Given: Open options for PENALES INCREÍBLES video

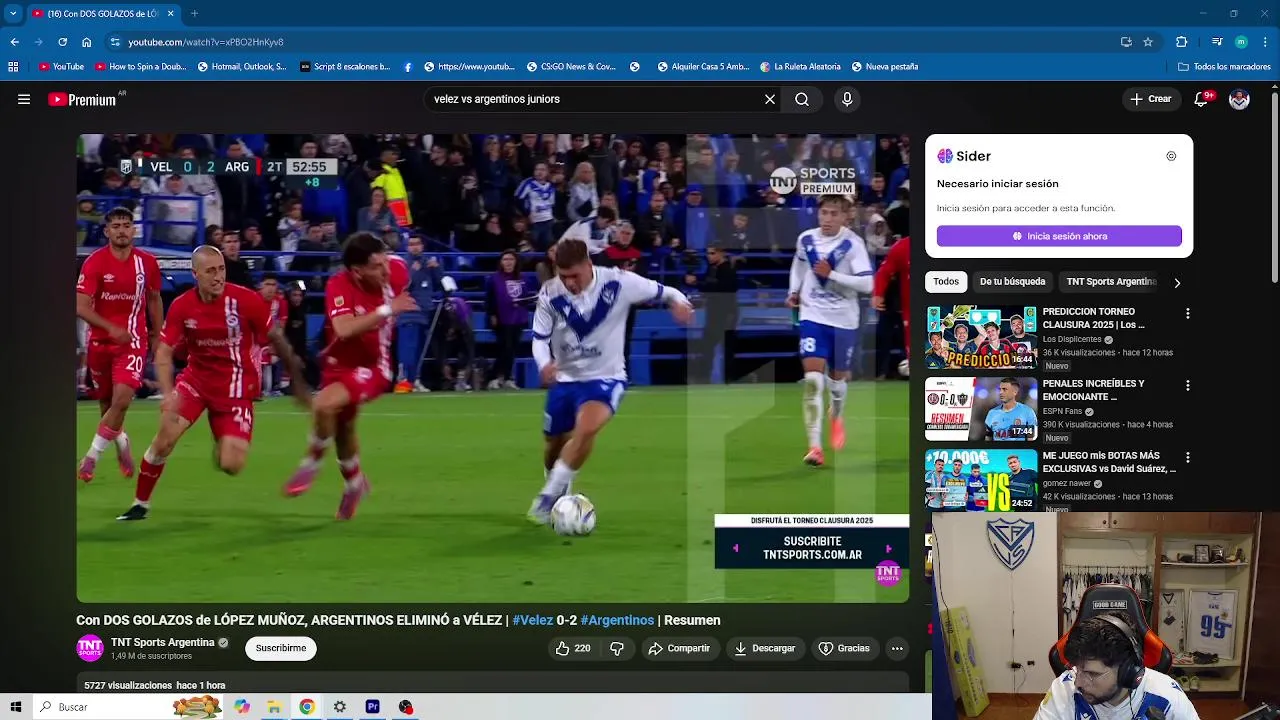Looking at the screenshot, I should click(x=1187, y=385).
